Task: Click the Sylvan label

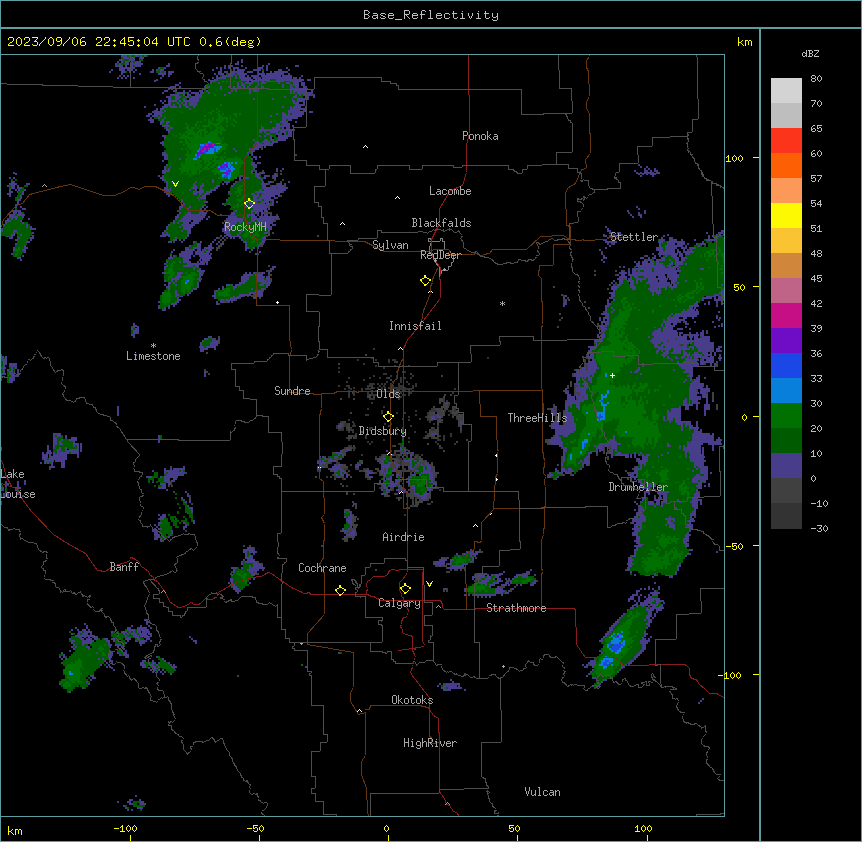Action: (390, 245)
